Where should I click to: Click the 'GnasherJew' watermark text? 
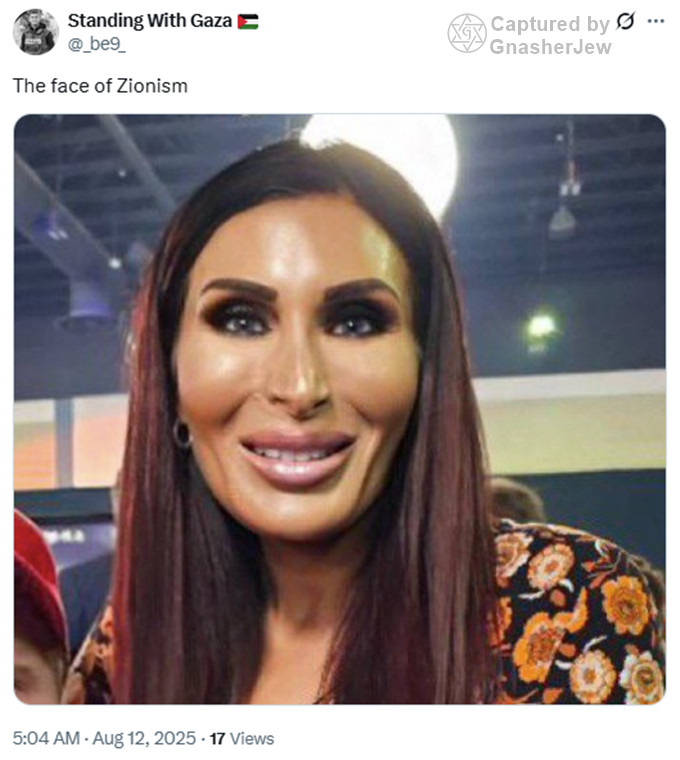[x=550, y=47]
